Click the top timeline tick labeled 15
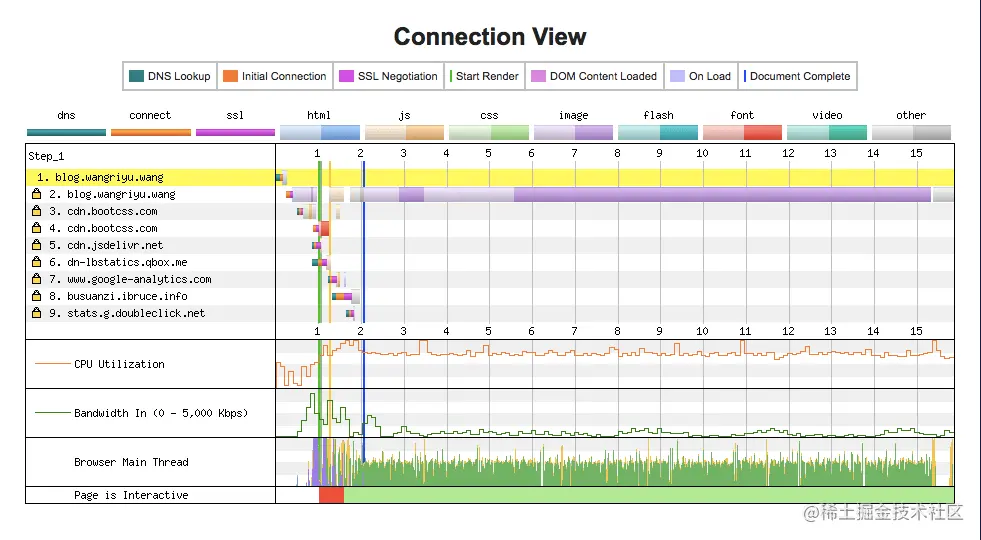This screenshot has height=540, width=981. pyautogui.click(x=916, y=153)
